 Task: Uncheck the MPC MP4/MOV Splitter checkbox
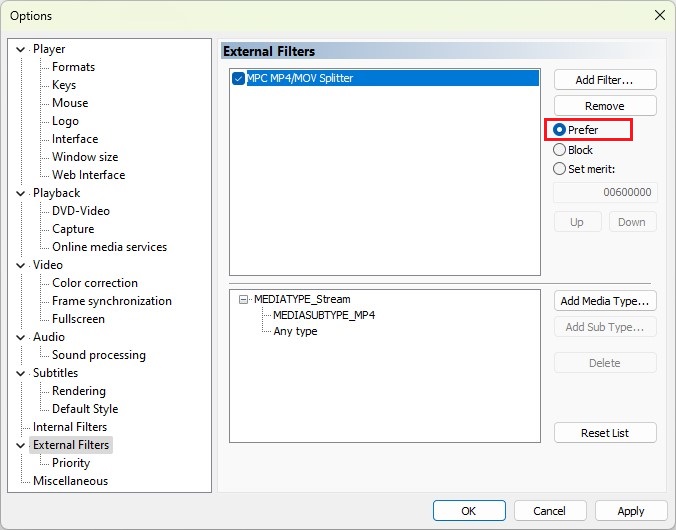point(238,78)
